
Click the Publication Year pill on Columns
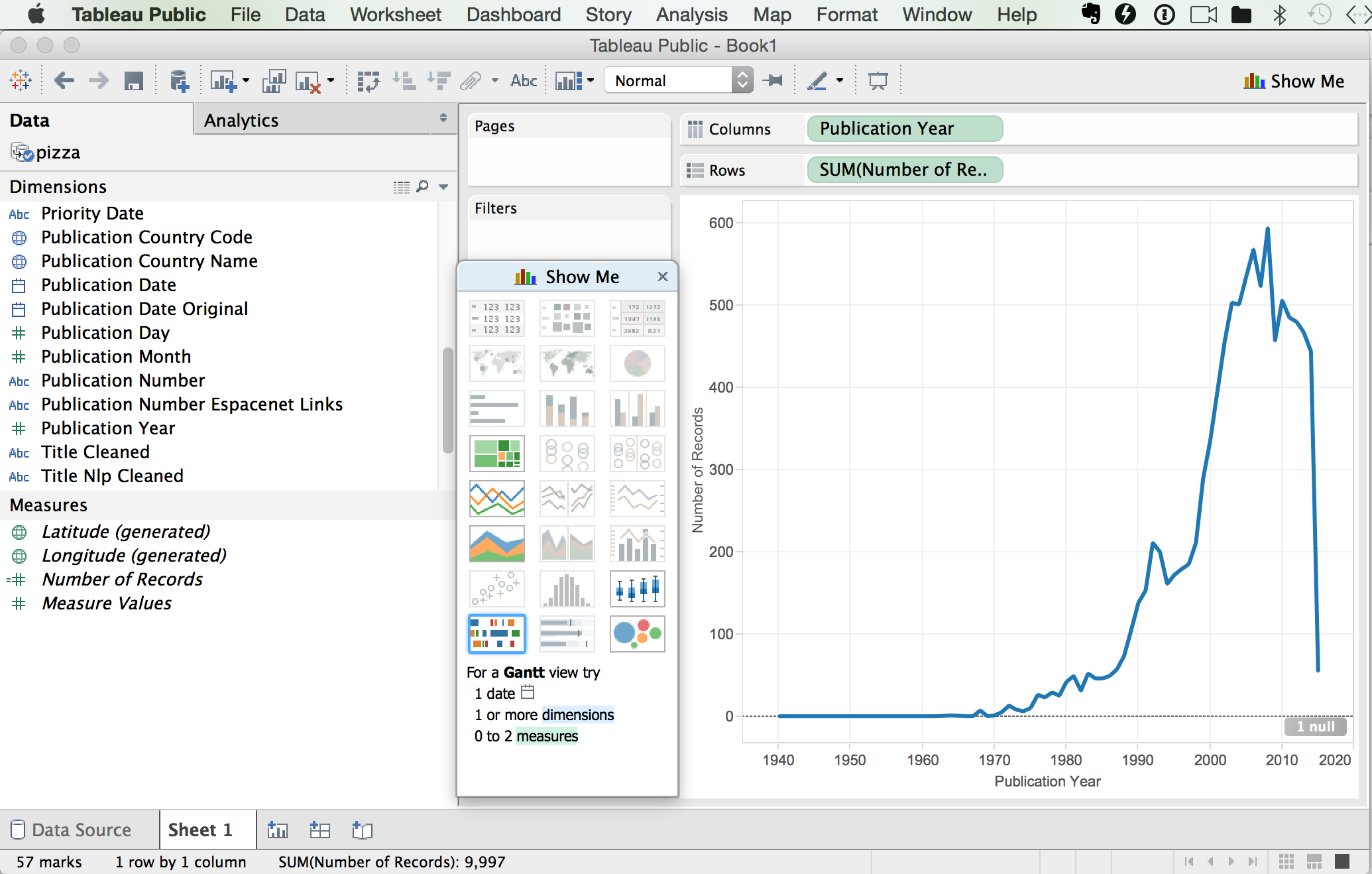coord(905,129)
